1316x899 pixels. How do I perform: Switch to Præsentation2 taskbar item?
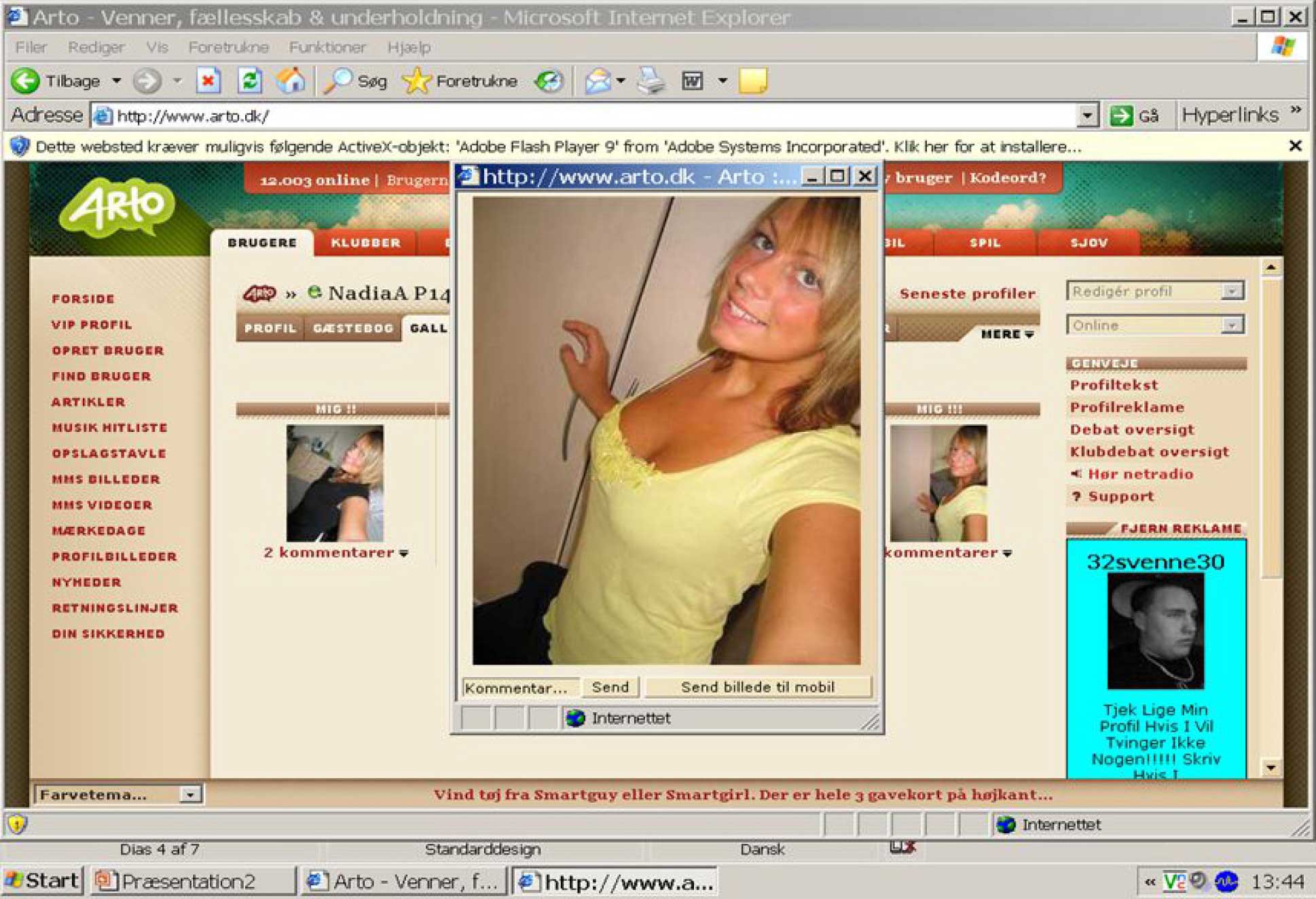[193, 881]
